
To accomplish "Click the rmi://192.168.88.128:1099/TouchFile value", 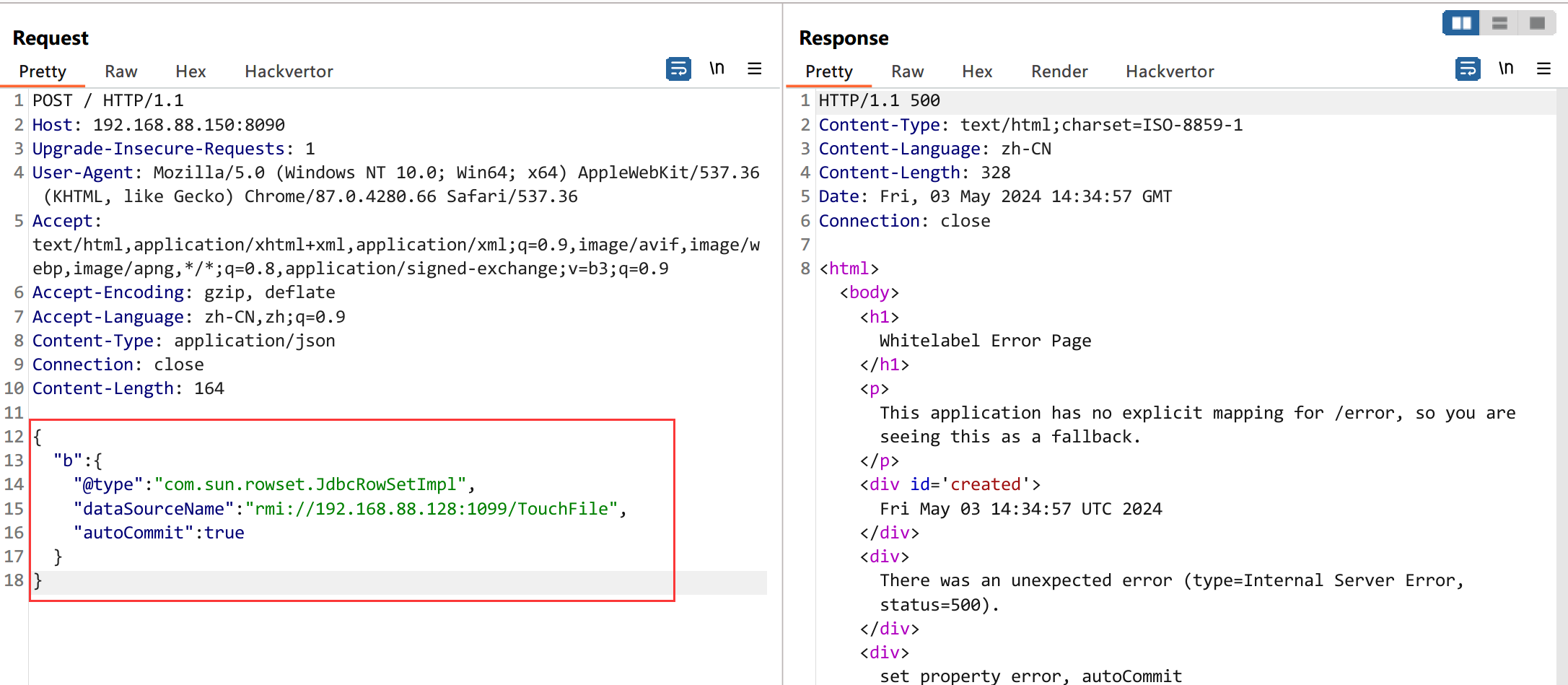I will [432, 509].
